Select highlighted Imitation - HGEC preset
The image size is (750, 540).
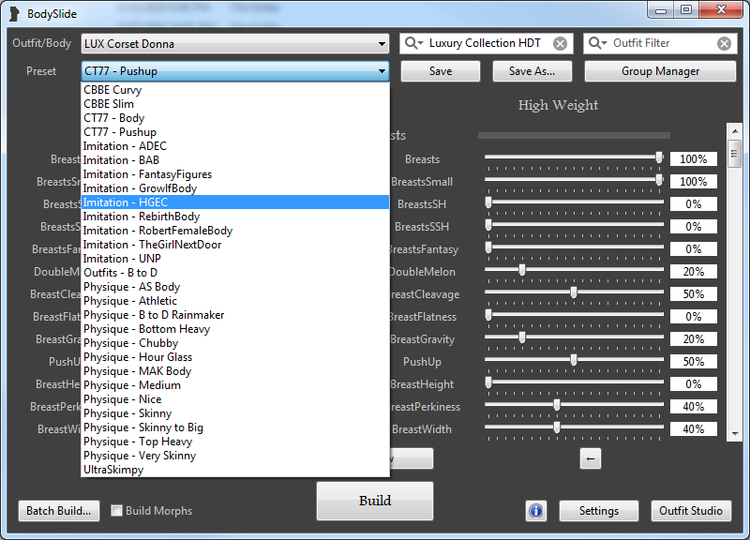235,202
